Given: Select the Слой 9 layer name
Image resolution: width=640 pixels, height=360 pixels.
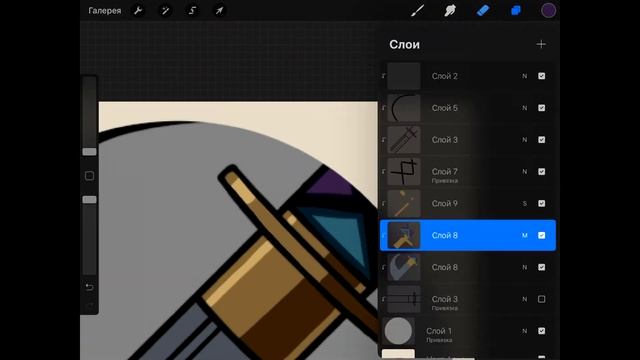Looking at the screenshot, I should click(444, 203).
